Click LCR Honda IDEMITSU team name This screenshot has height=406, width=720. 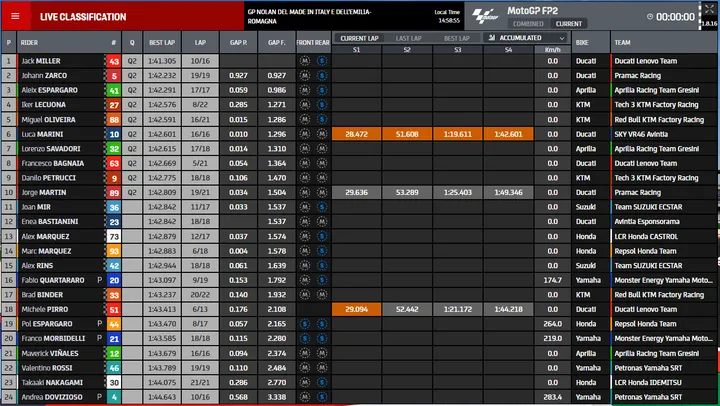tap(648, 382)
